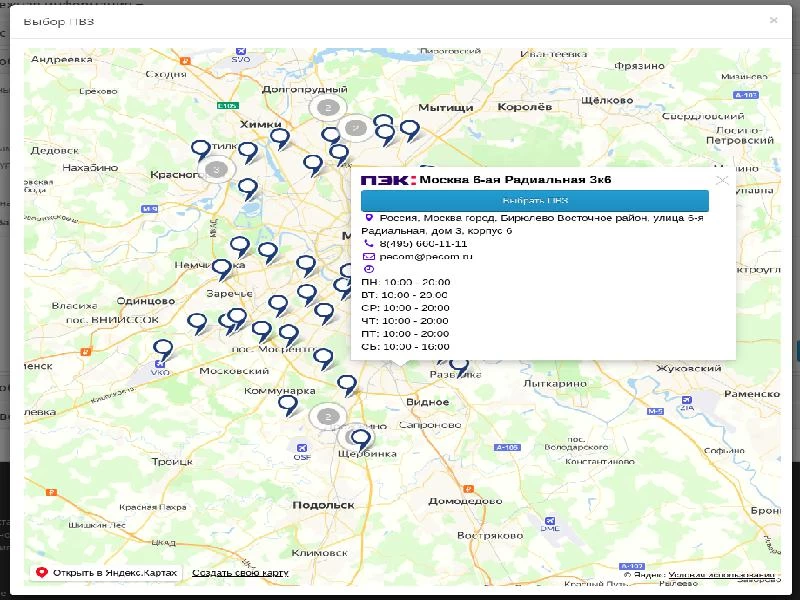Follow the Создать свою карту link
Image resolution: width=800 pixels, height=600 pixels.
(x=240, y=573)
